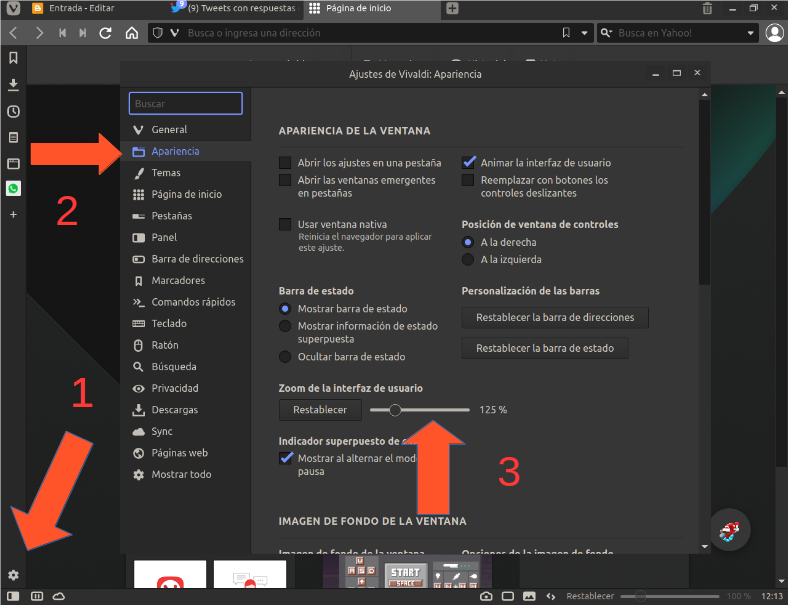Screen dimensions: 788x605
Task: Enable Abrir los ajustes en una pestaña
Action: click(285, 163)
